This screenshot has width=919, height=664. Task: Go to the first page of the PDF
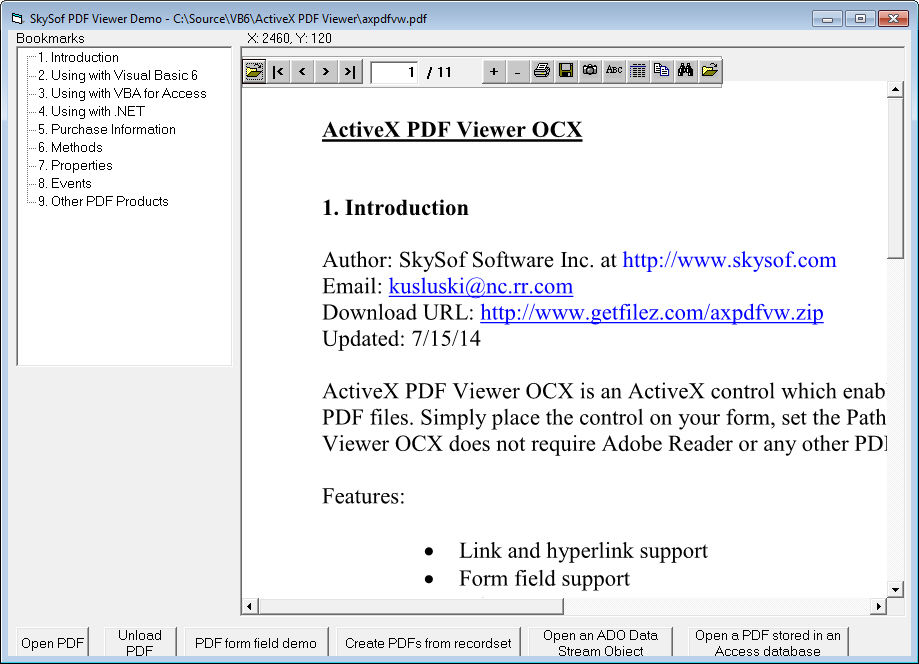[279, 71]
